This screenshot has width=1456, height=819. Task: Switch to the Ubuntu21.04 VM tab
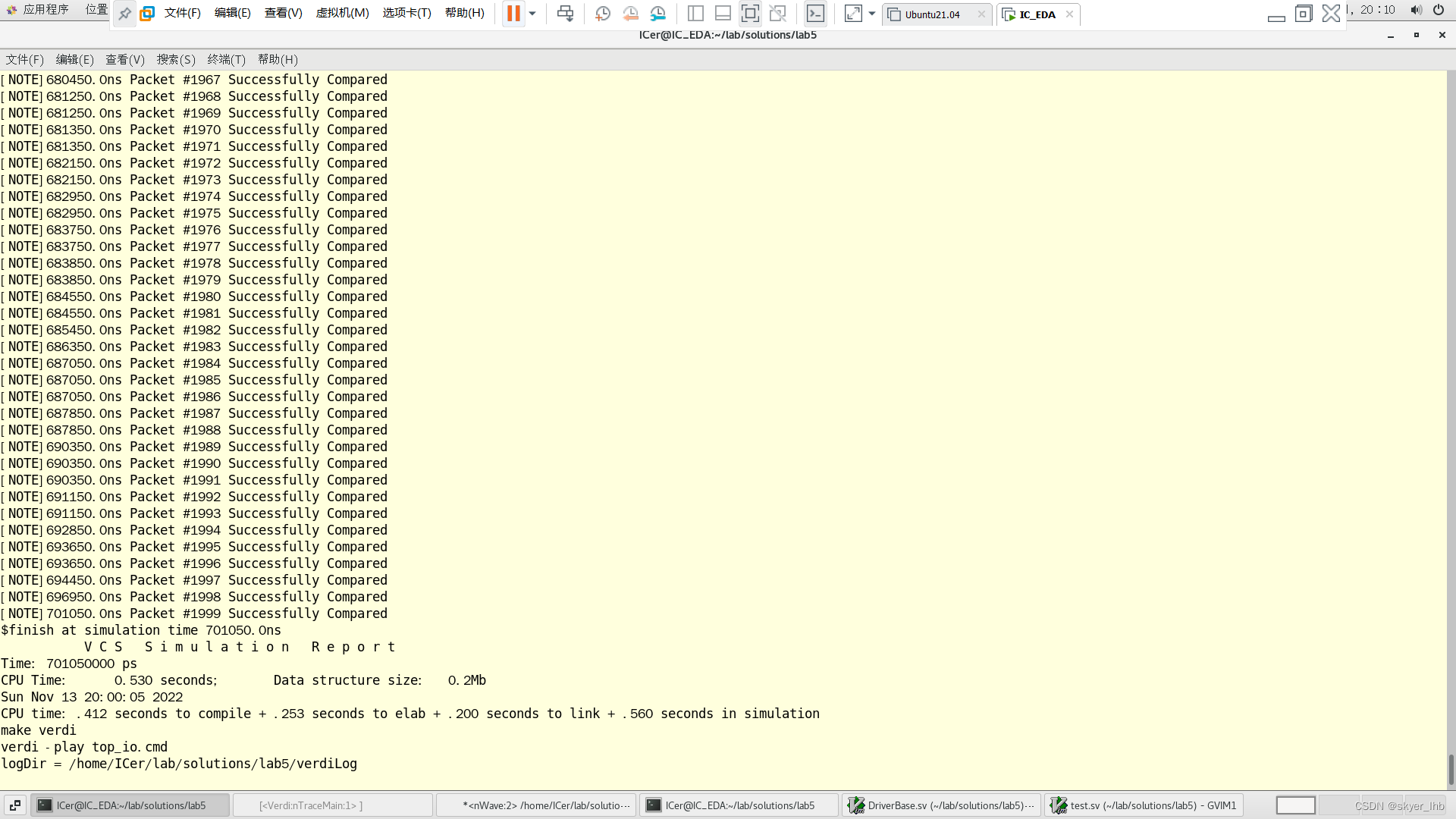click(x=932, y=14)
